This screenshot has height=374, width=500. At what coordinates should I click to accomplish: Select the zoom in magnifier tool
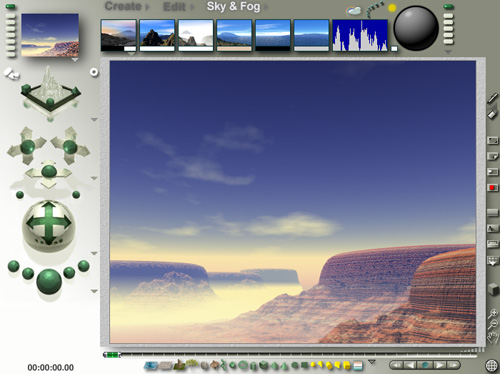(x=493, y=313)
